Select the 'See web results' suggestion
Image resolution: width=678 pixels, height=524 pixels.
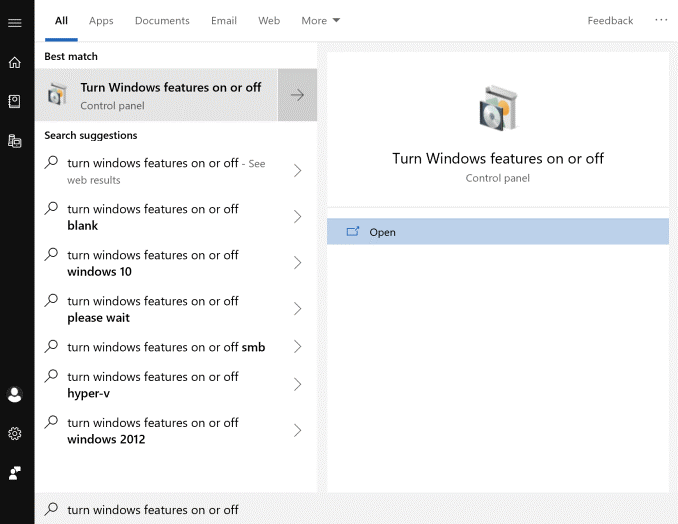(176, 171)
